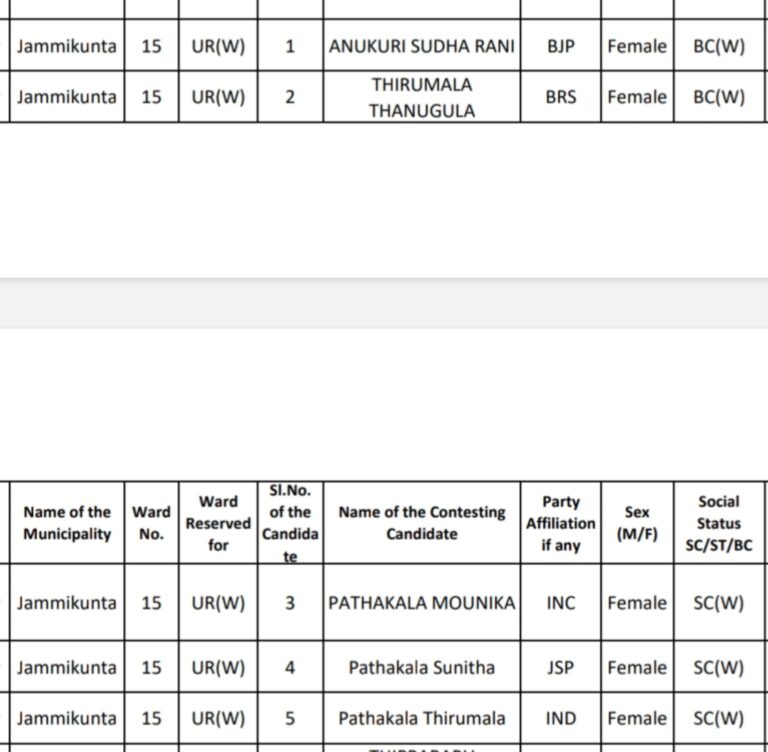Click UR(W) in the Sunitha row
Image resolution: width=768 pixels, height=752 pixels.
coord(218,667)
